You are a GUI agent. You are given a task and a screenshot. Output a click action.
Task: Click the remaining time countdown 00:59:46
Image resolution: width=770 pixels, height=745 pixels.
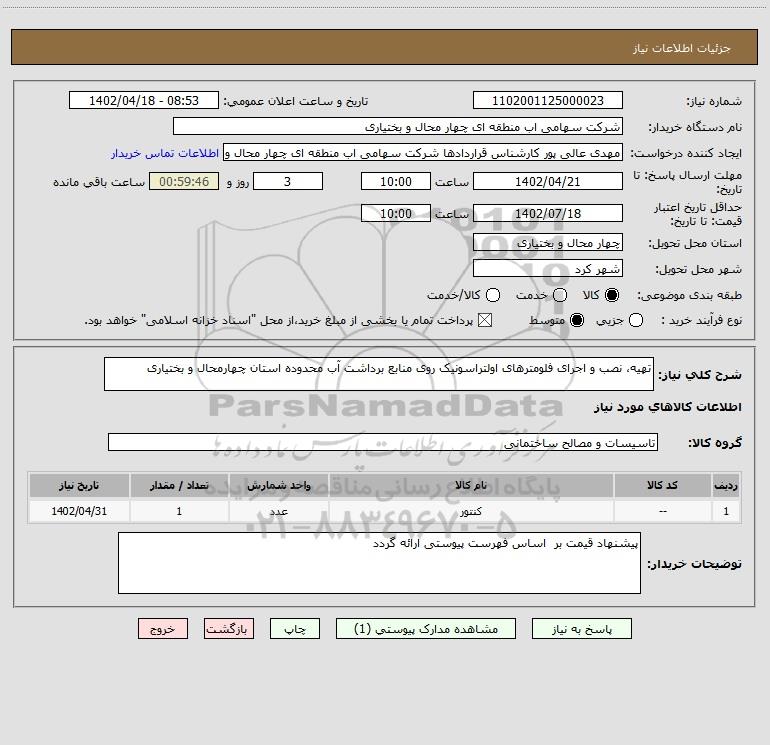pyautogui.click(x=184, y=181)
